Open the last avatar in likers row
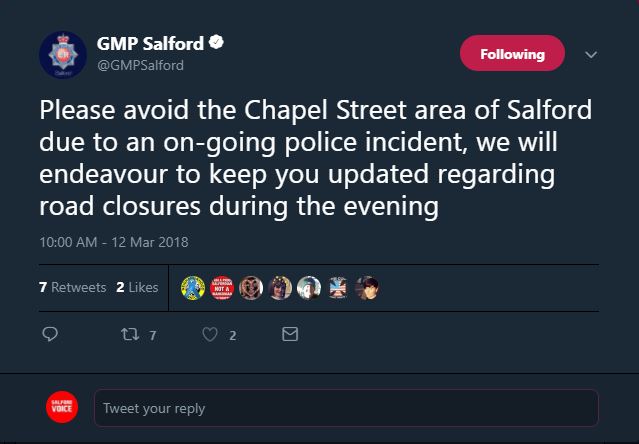The height and width of the screenshot is (444, 639). 368,287
